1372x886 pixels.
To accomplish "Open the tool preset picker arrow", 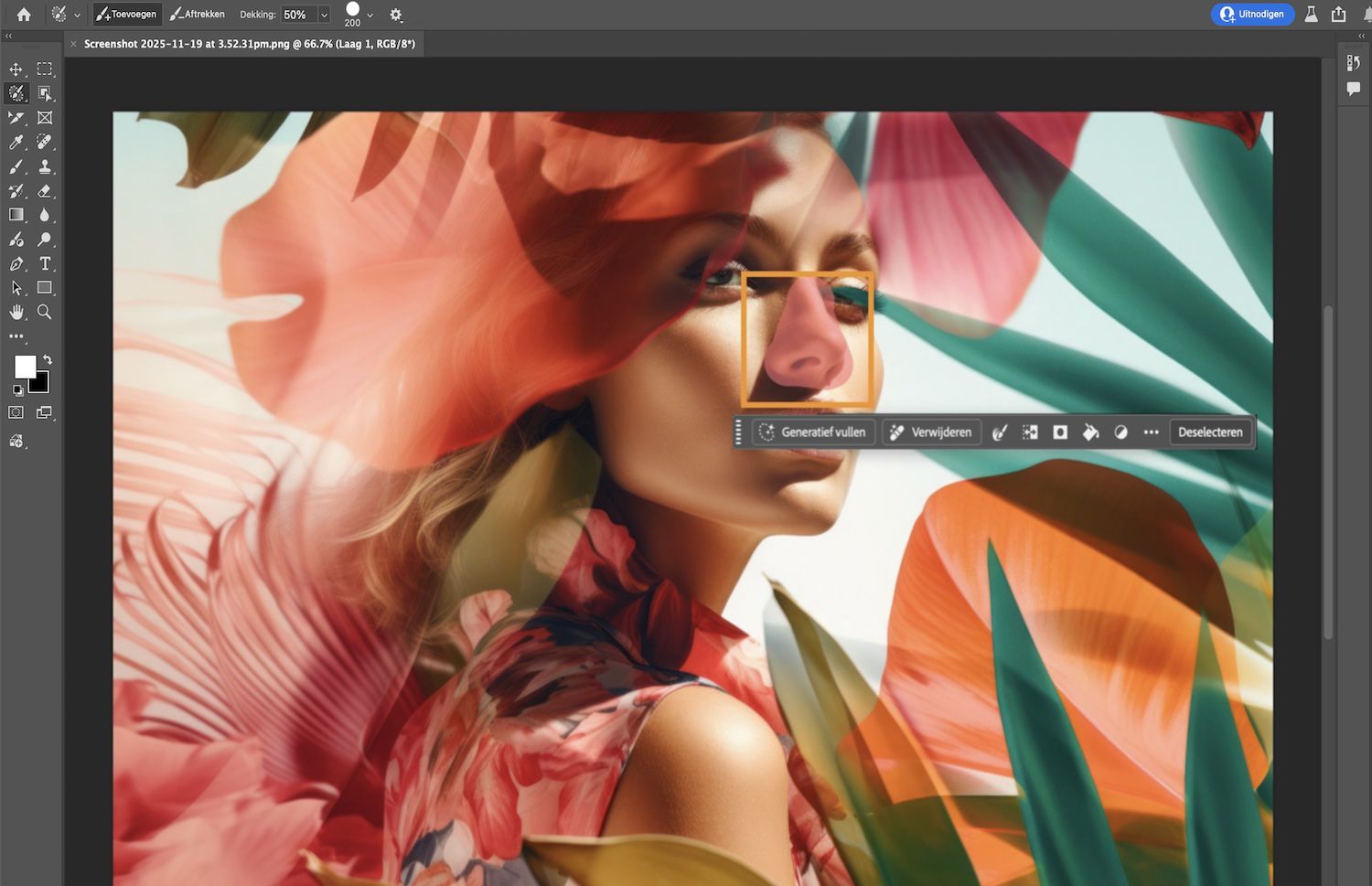I will [x=77, y=15].
